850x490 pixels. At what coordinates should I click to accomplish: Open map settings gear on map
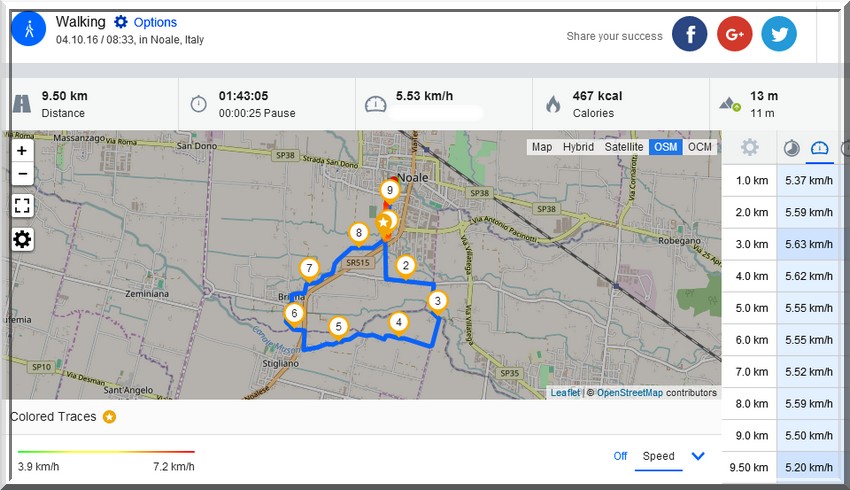[22, 239]
